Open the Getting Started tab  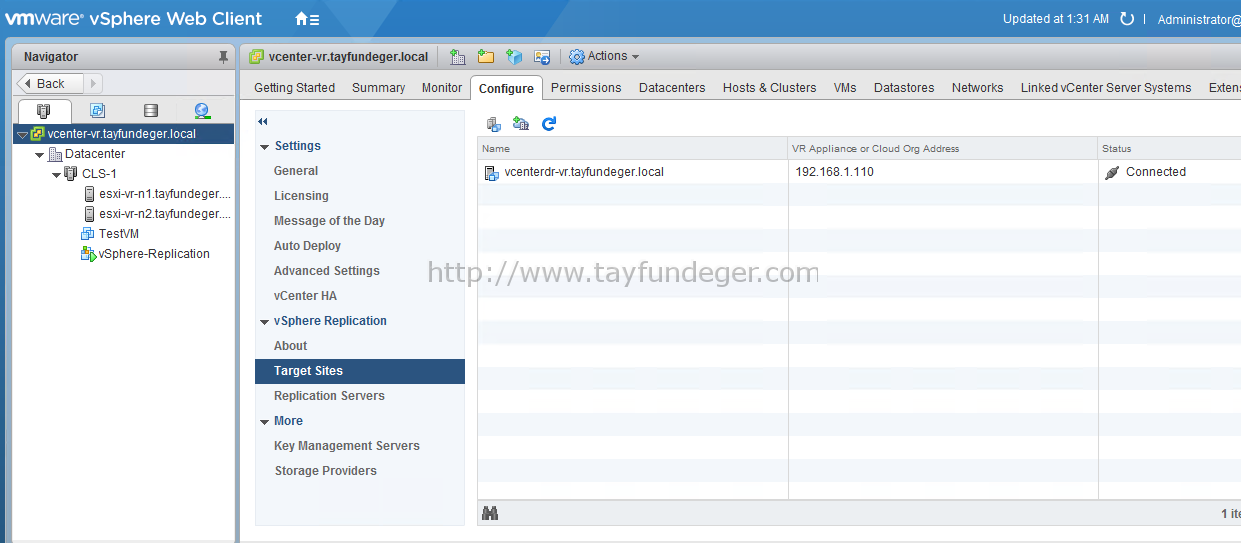point(294,88)
